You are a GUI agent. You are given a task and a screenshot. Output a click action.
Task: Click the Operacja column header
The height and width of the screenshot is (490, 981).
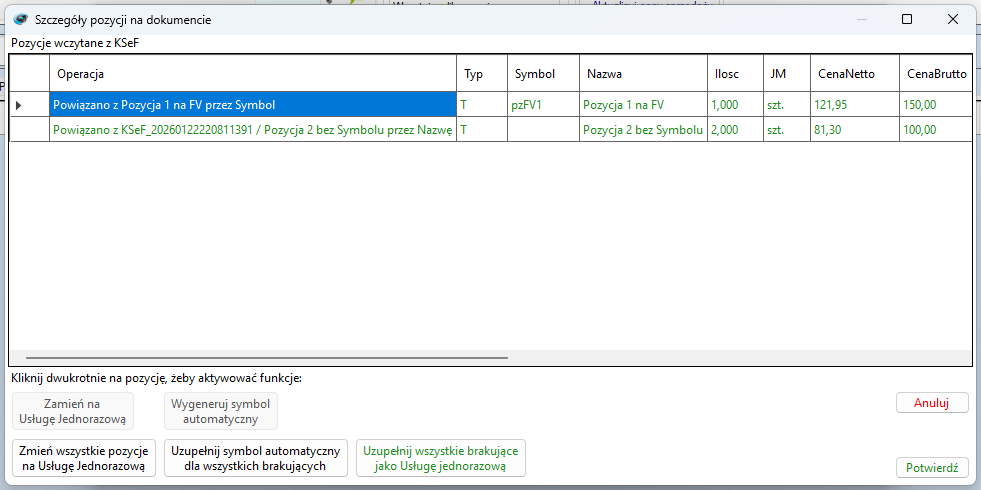tap(252, 74)
